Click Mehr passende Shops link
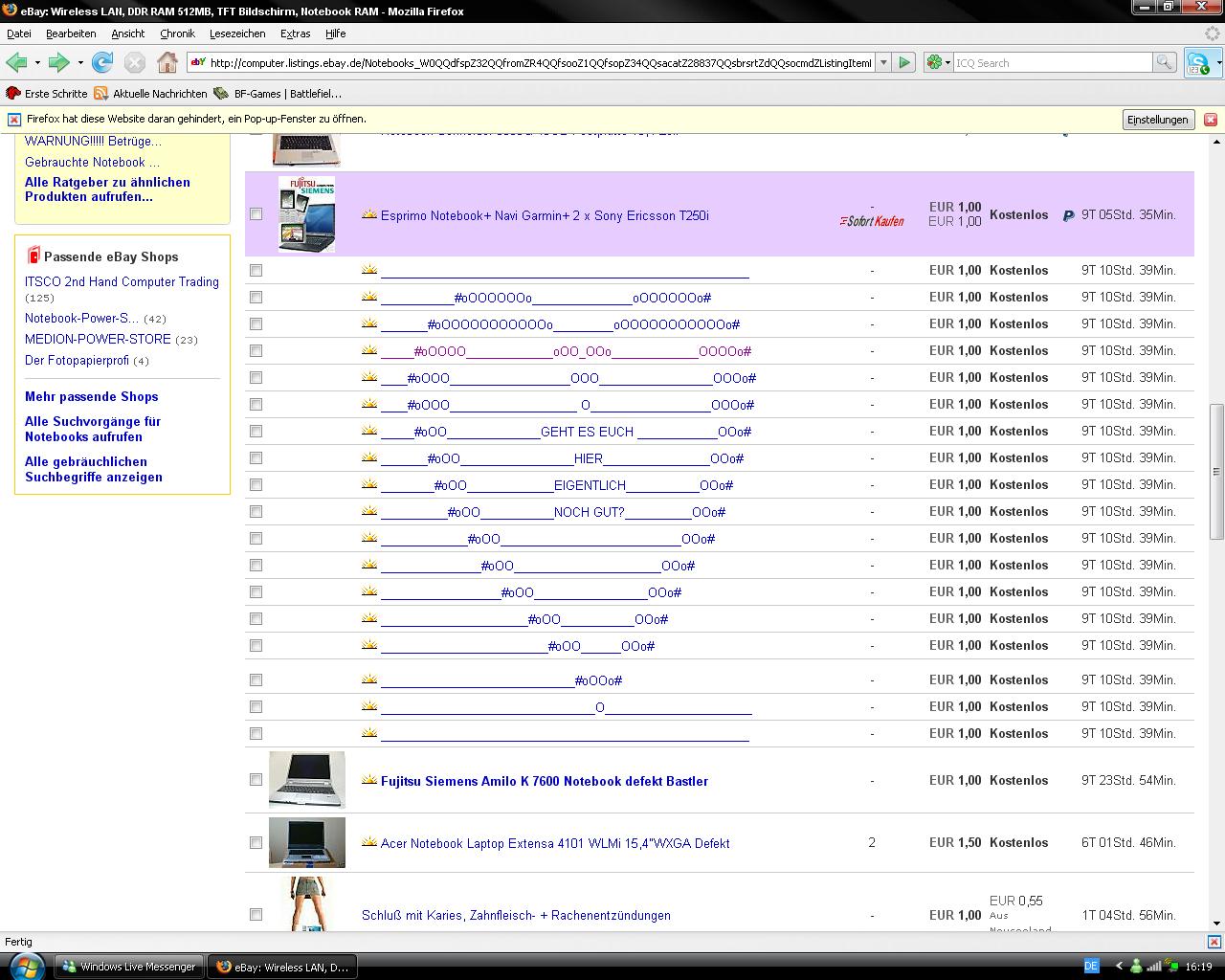The width and height of the screenshot is (1225, 980). [x=92, y=396]
